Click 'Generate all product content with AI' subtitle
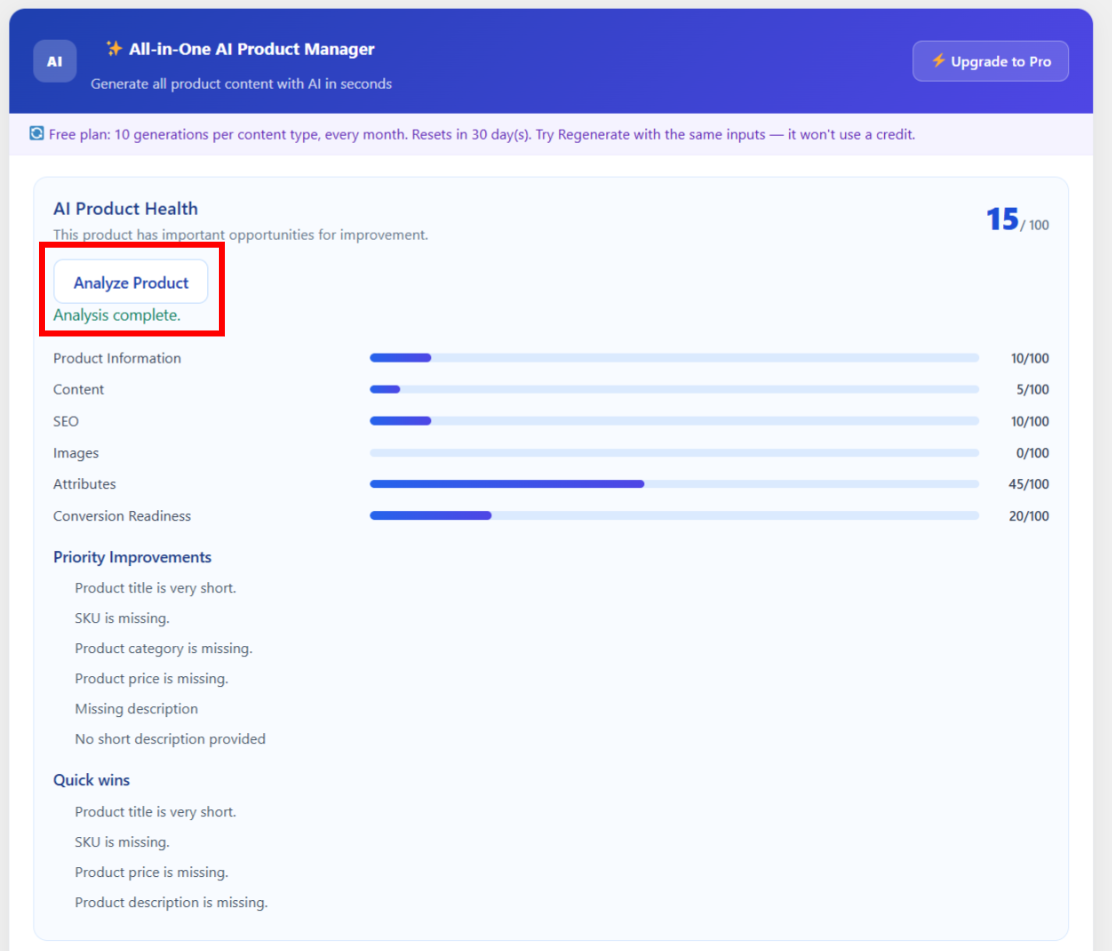 tap(241, 84)
